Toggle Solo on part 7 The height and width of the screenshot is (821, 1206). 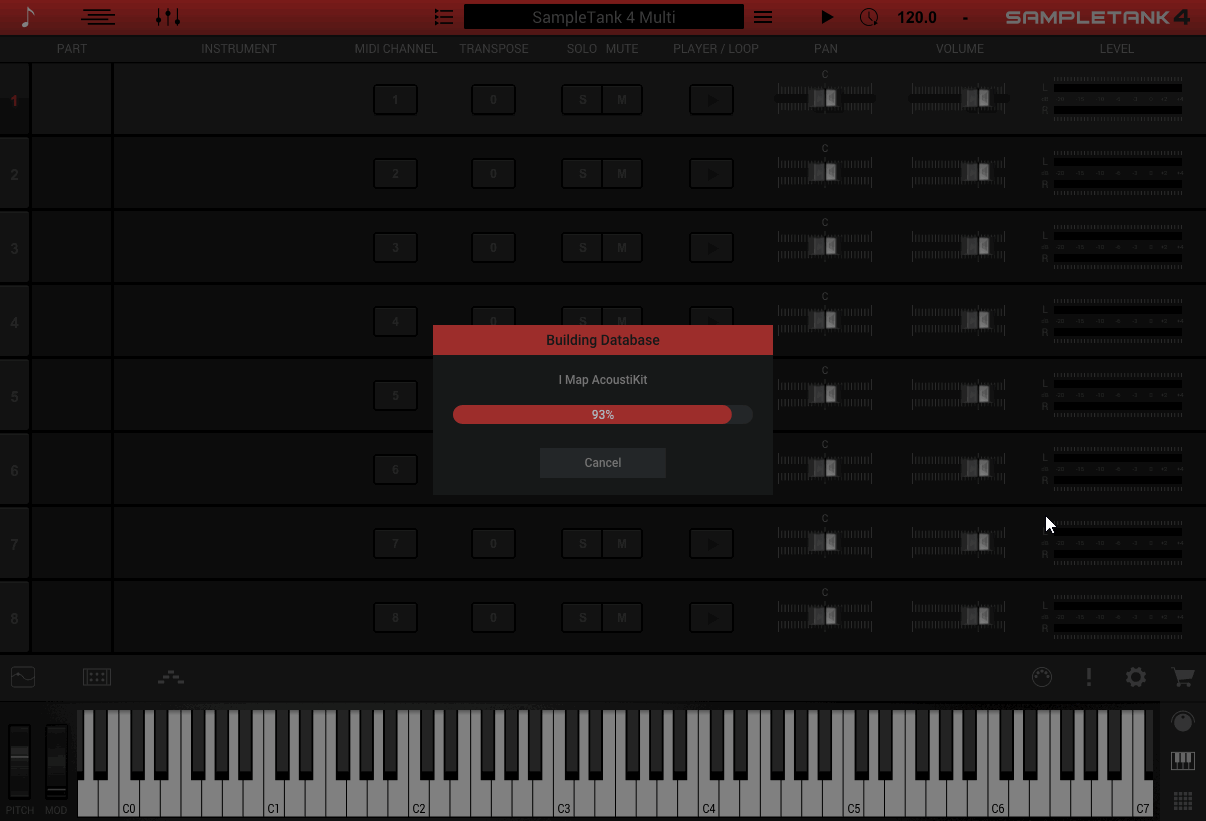pyautogui.click(x=582, y=544)
